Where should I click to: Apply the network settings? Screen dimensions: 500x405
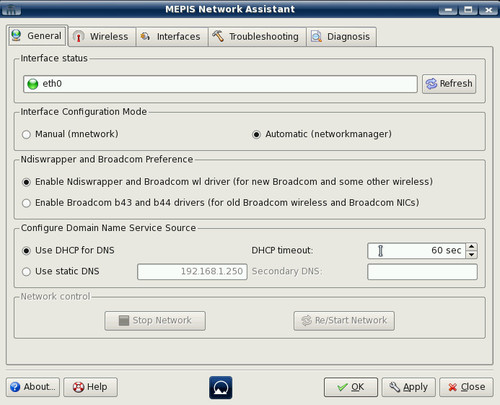click(x=408, y=387)
